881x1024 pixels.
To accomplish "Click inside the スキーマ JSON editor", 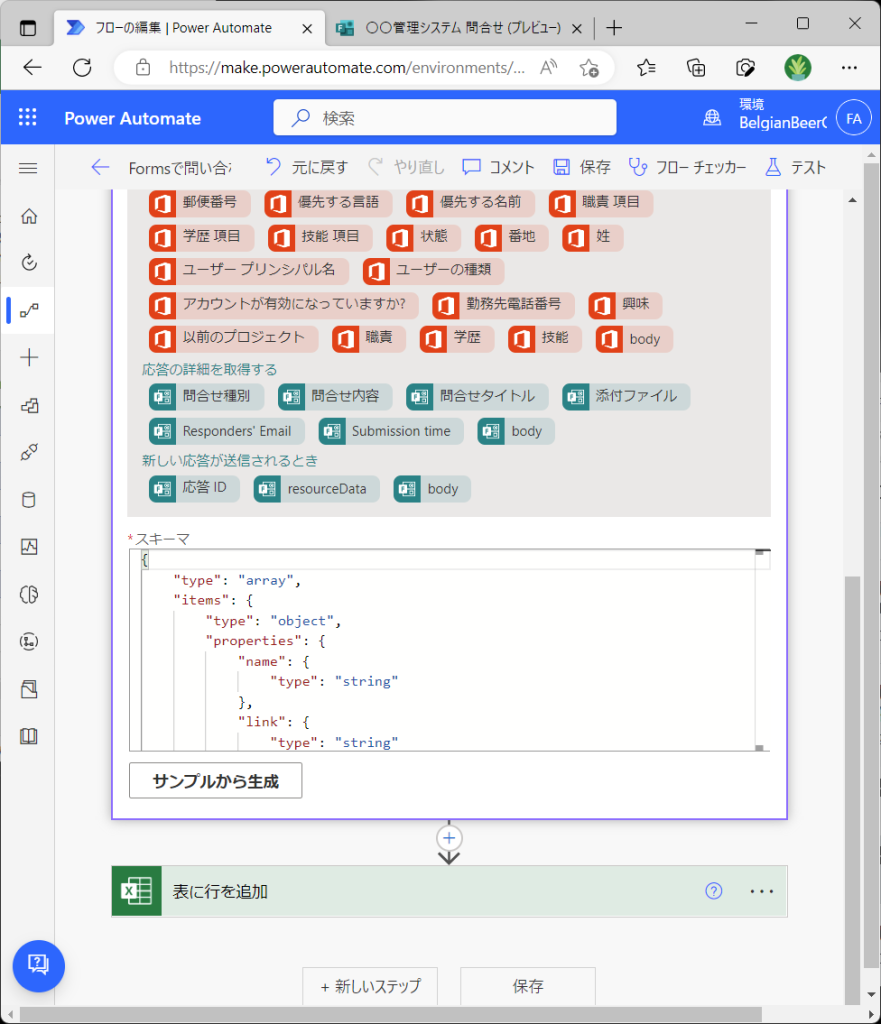I will [x=449, y=650].
